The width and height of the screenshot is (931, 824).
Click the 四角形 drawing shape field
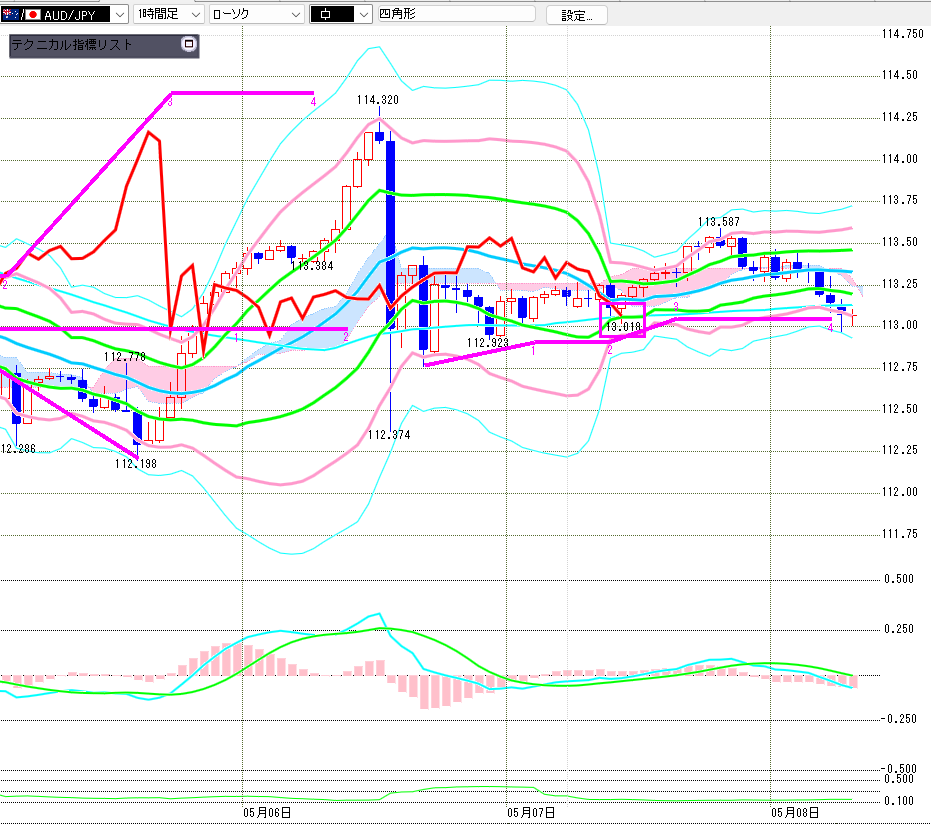[457, 14]
